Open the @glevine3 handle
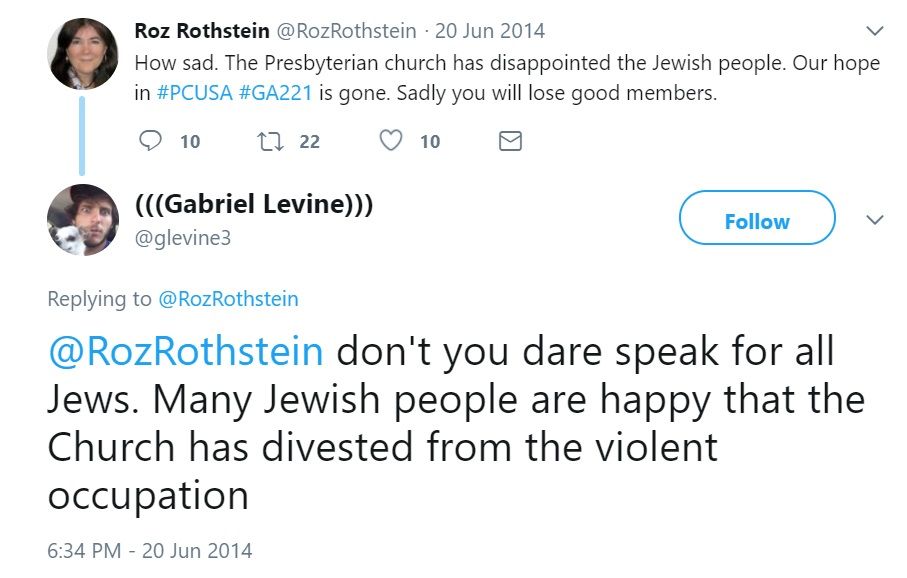 183,238
